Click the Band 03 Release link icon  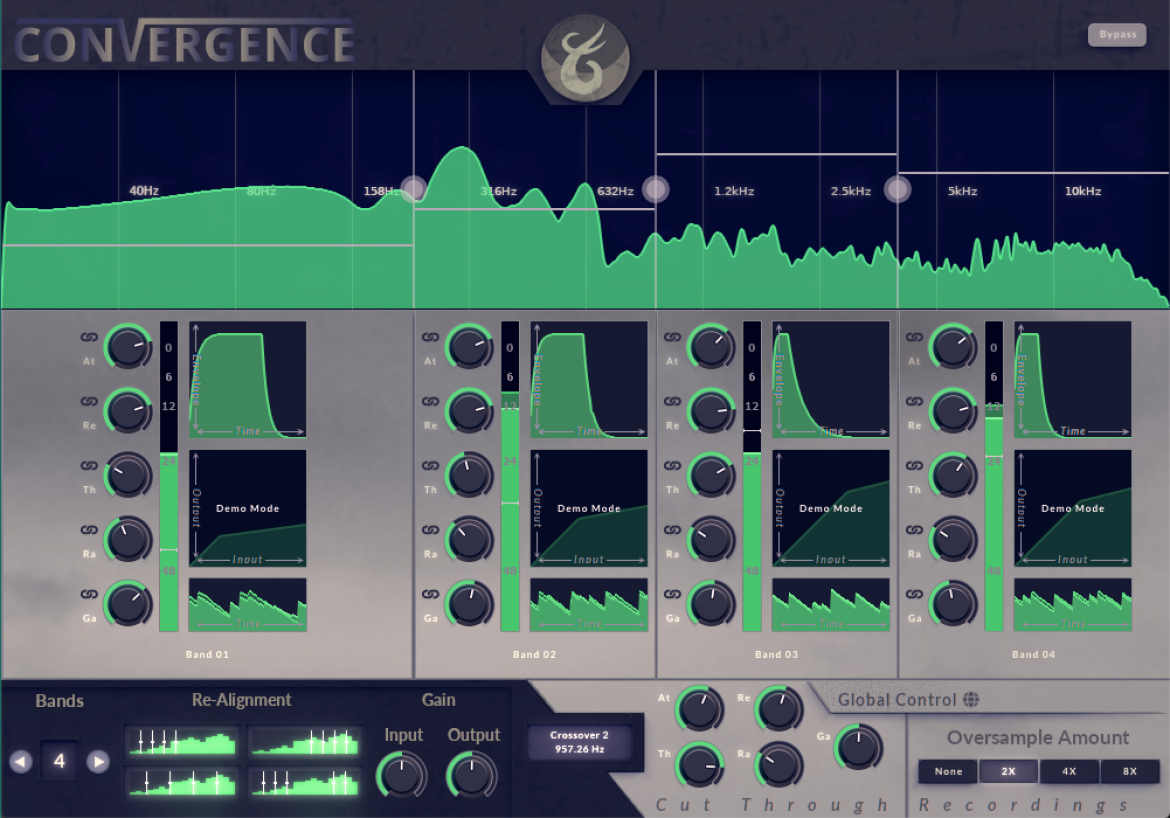[672, 402]
